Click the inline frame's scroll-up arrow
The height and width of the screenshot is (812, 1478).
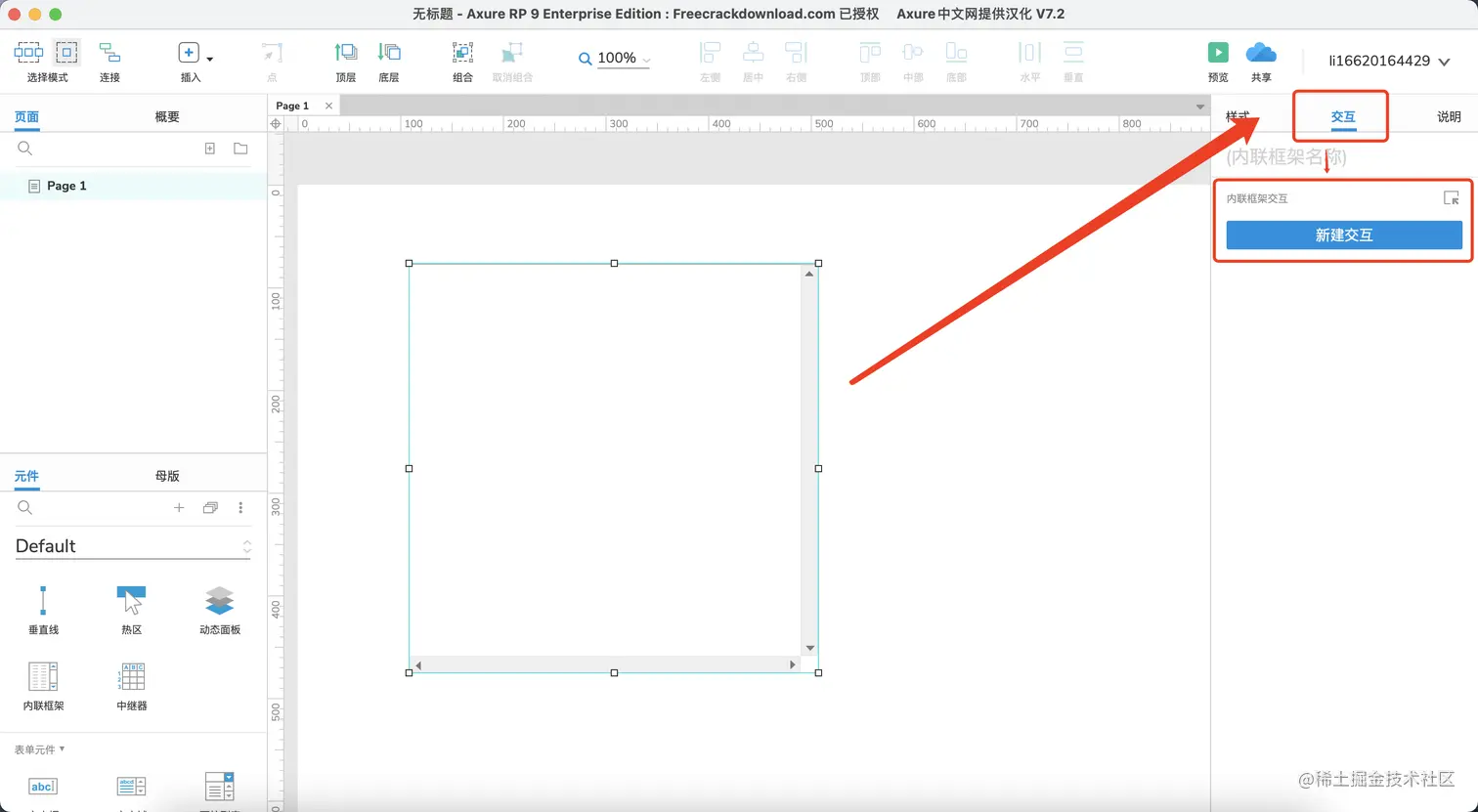809,274
